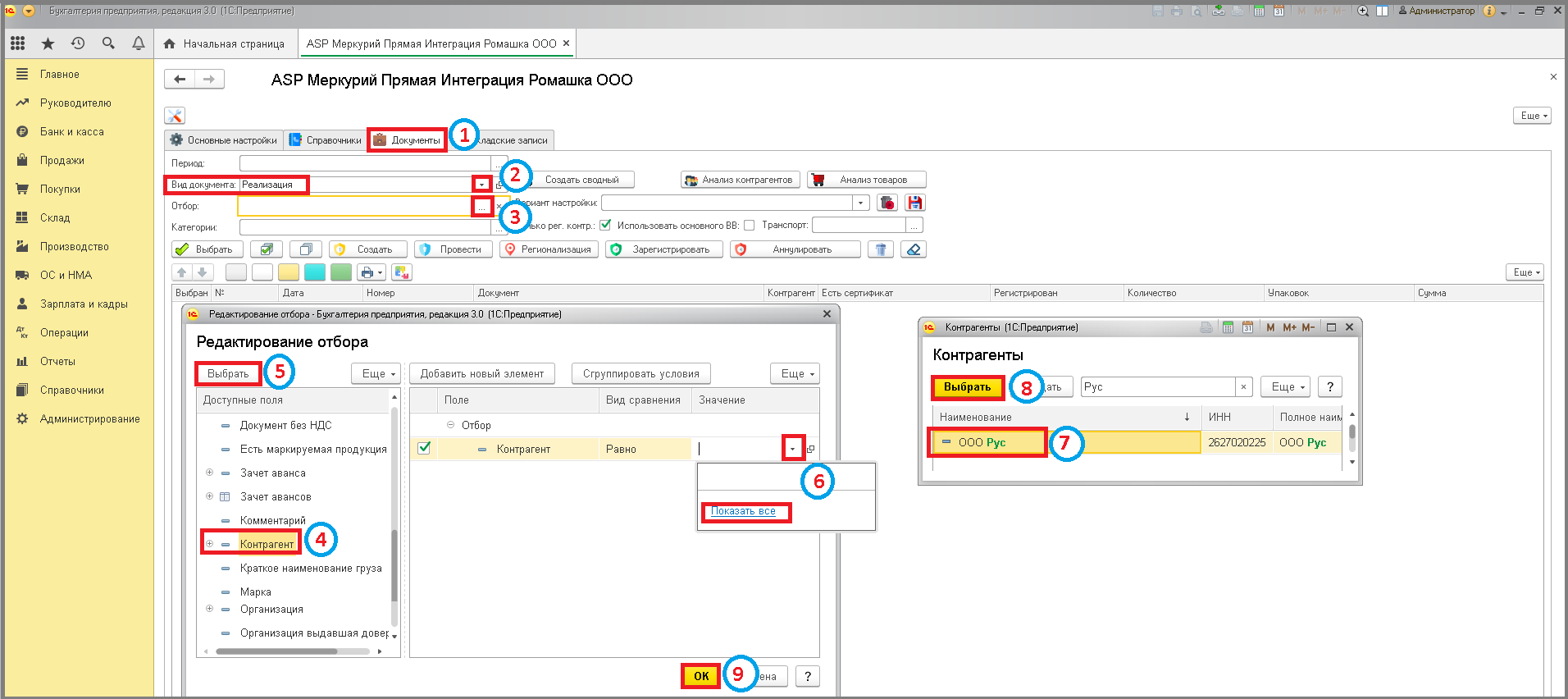Image resolution: width=1568 pixels, height=699 pixels.
Task: Open Банк и касса sidebar section
Action: (x=72, y=131)
